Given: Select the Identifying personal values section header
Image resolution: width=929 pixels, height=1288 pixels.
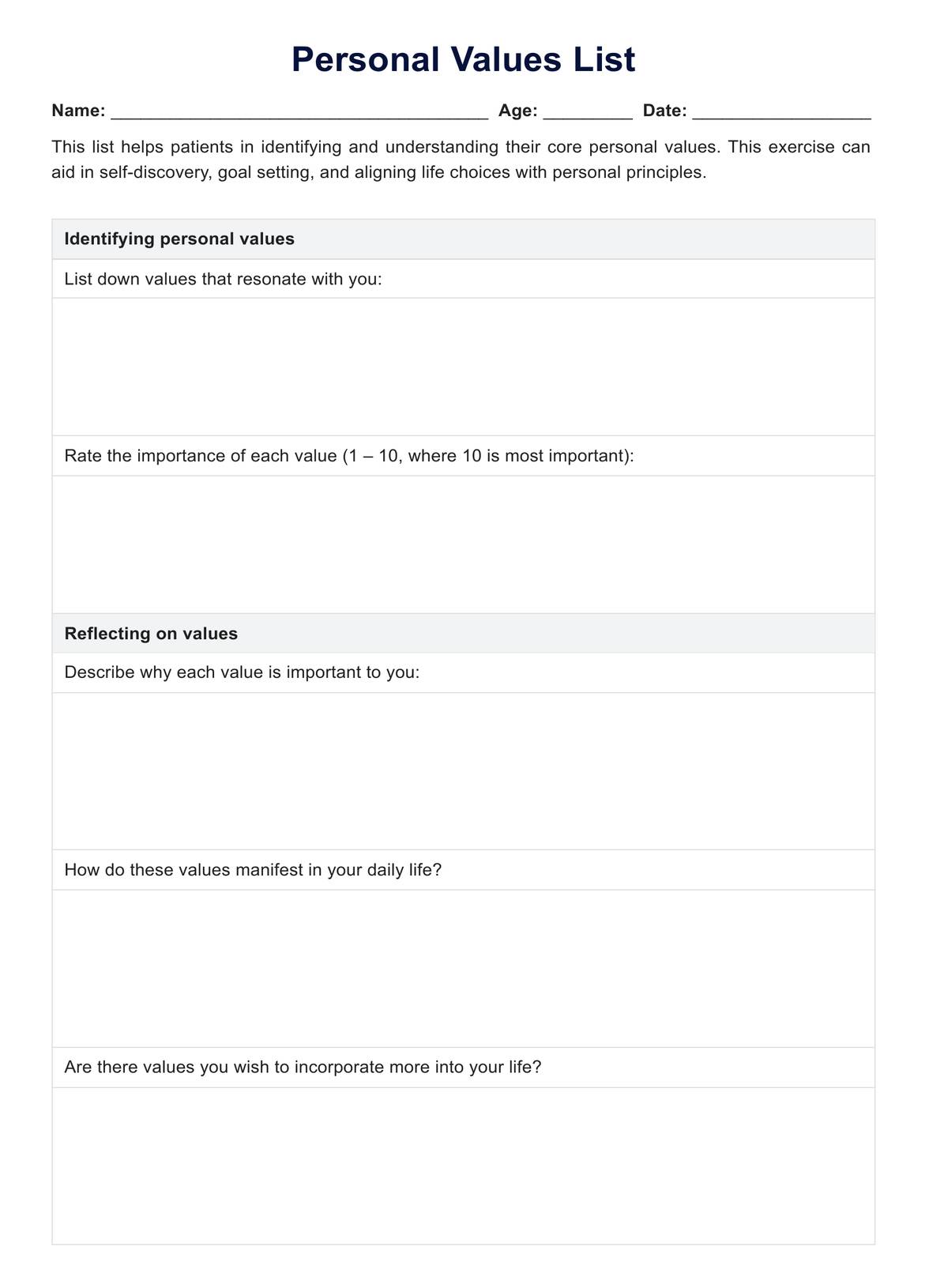Looking at the screenshot, I should pos(179,239).
